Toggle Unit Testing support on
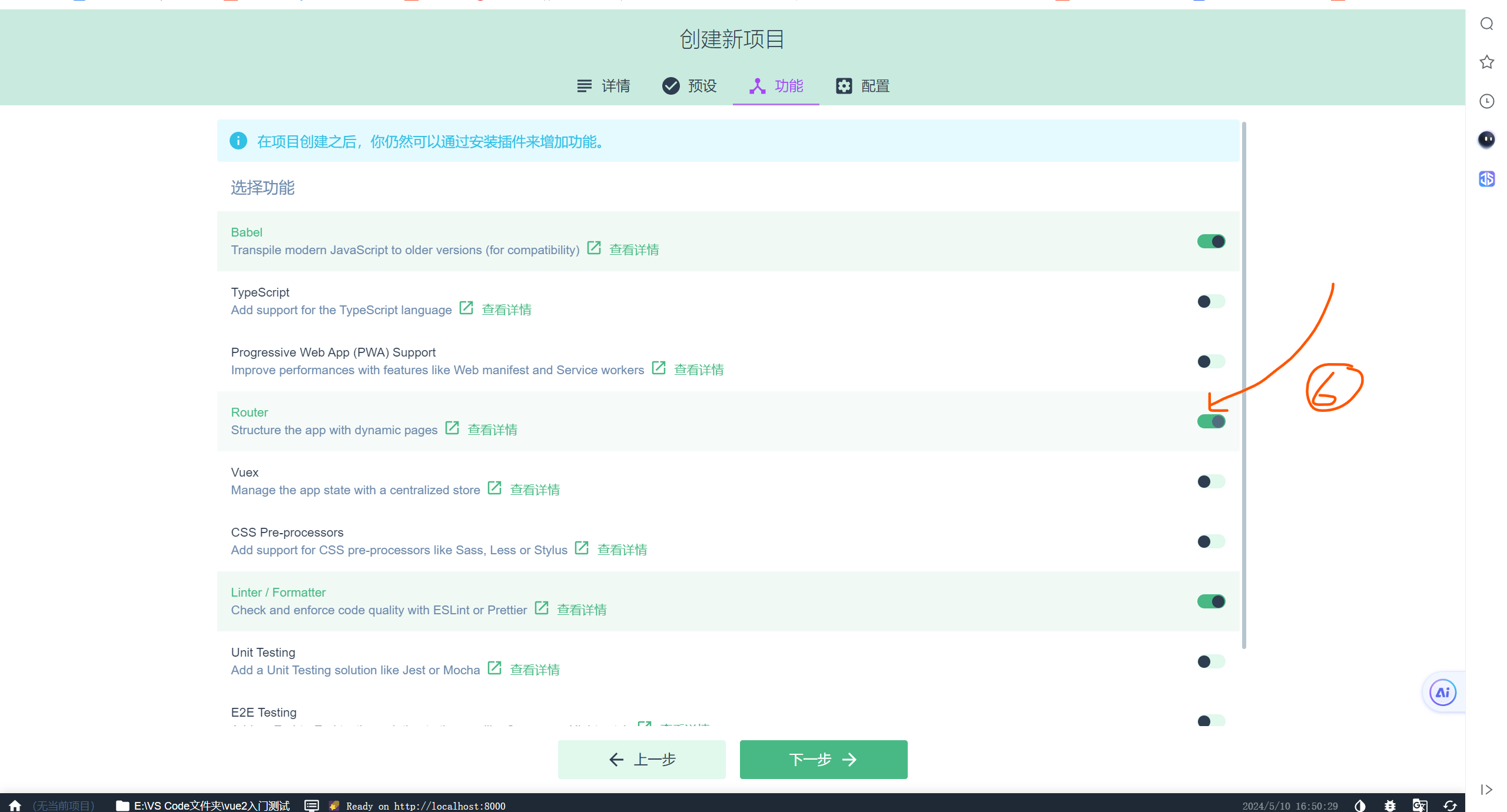Screen dimensions: 1507x812 tap(1210, 661)
